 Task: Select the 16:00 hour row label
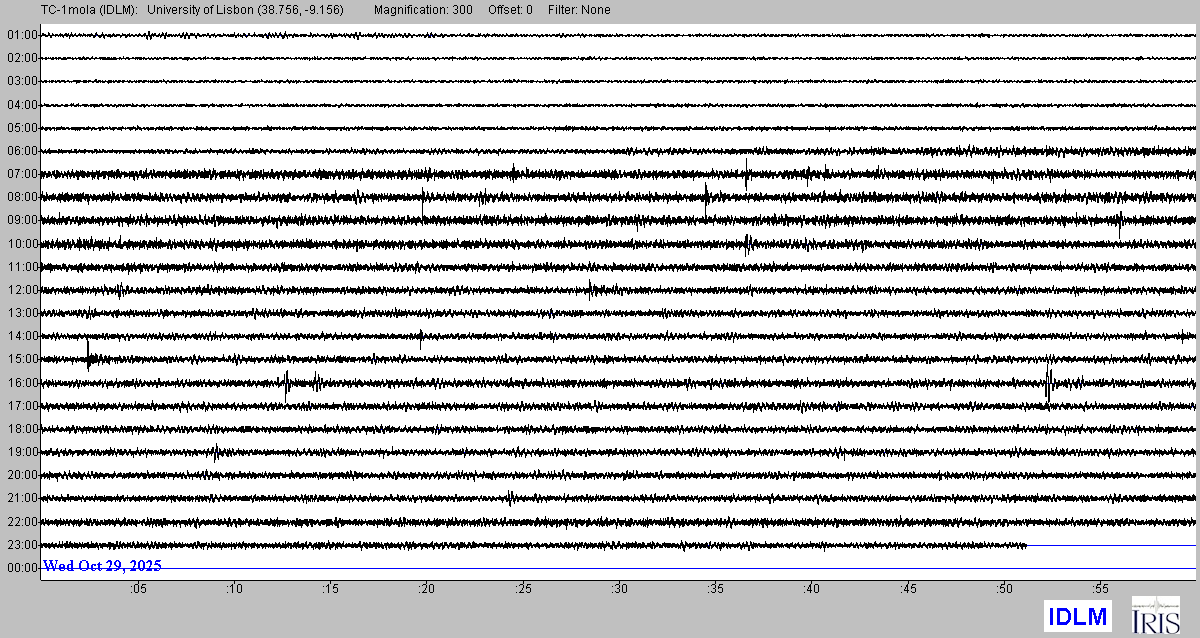coord(22,383)
